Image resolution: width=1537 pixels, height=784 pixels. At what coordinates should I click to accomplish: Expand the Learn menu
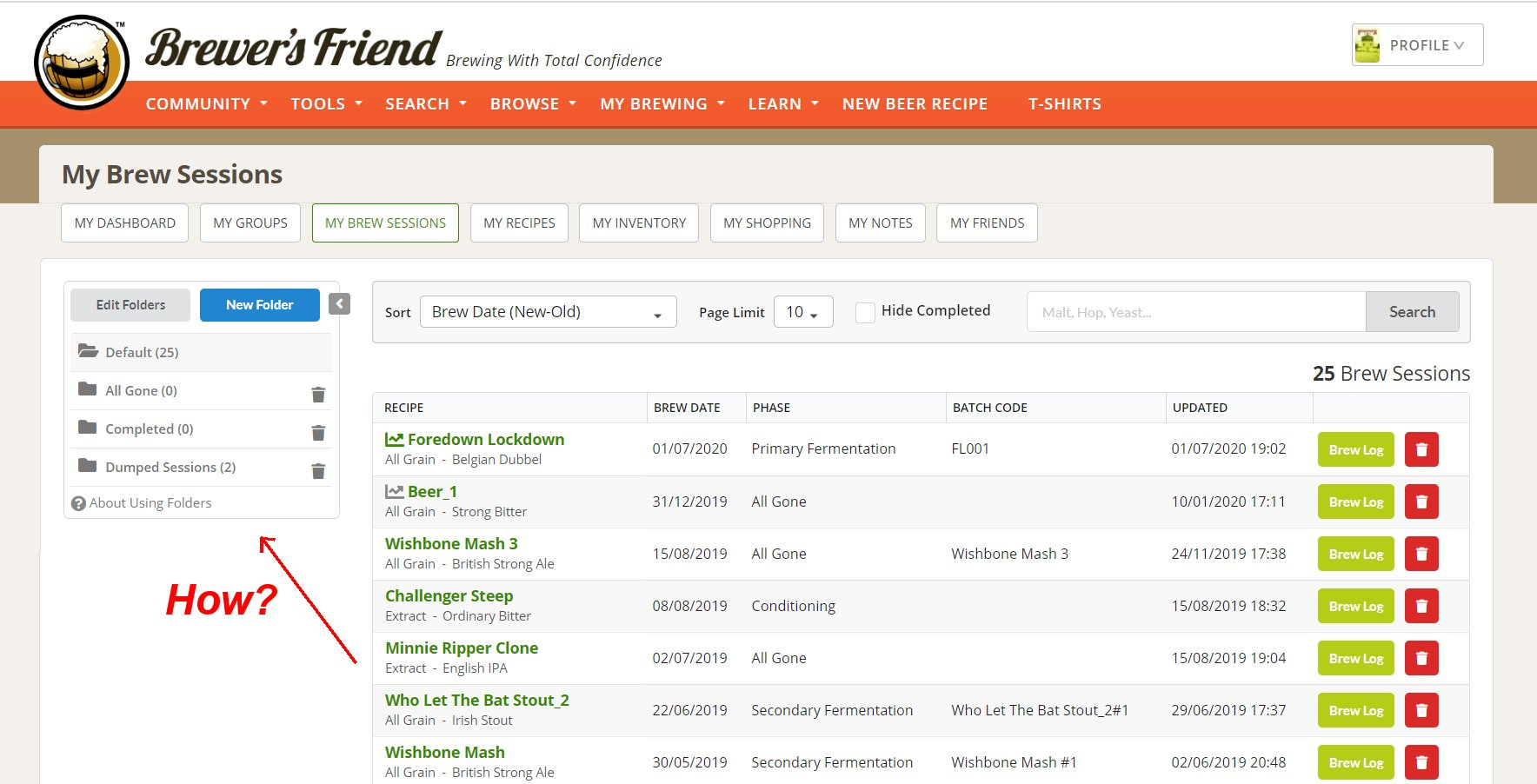783,103
